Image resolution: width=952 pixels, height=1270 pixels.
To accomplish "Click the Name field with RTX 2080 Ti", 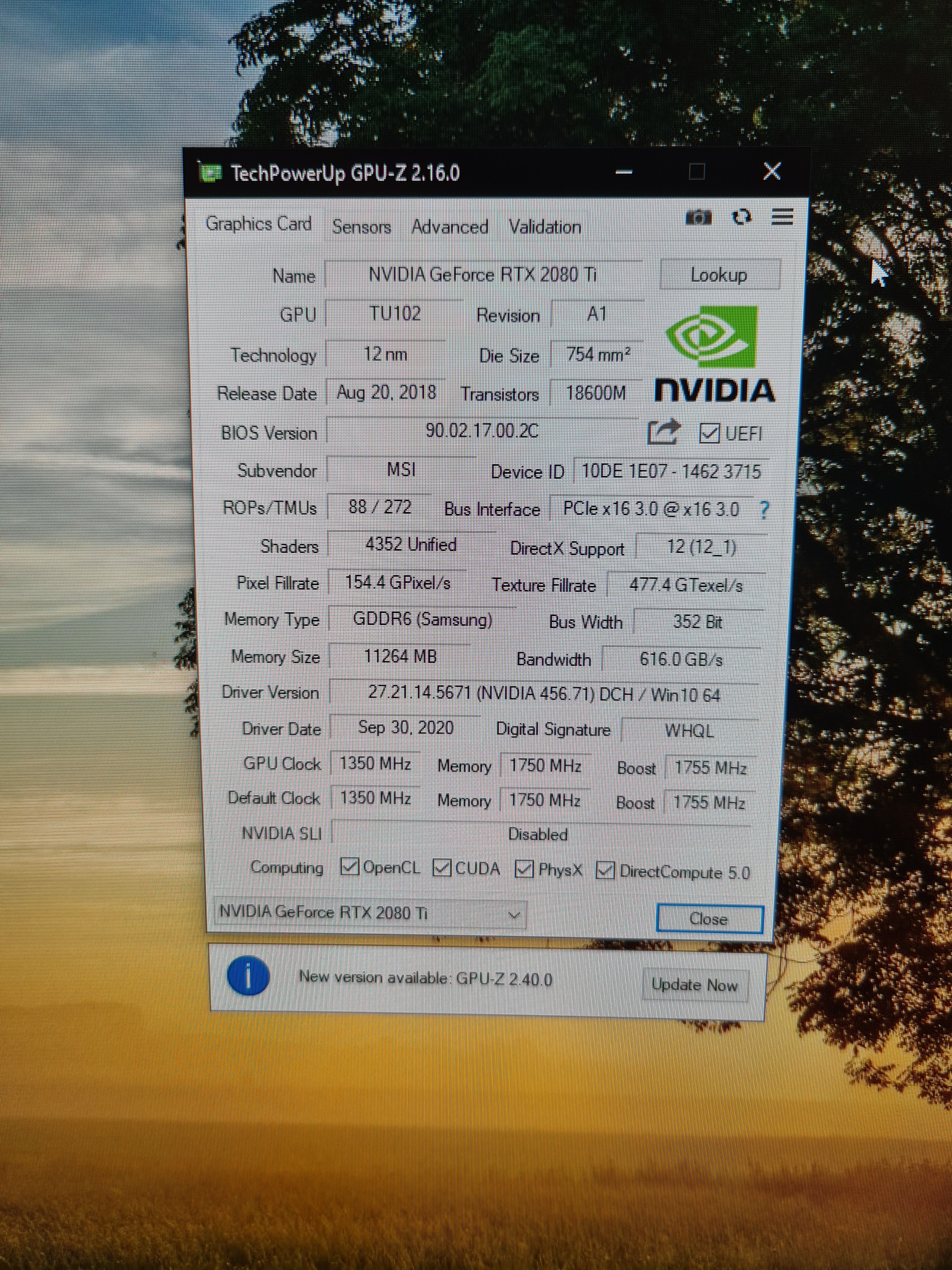I will (x=483, y=274).
